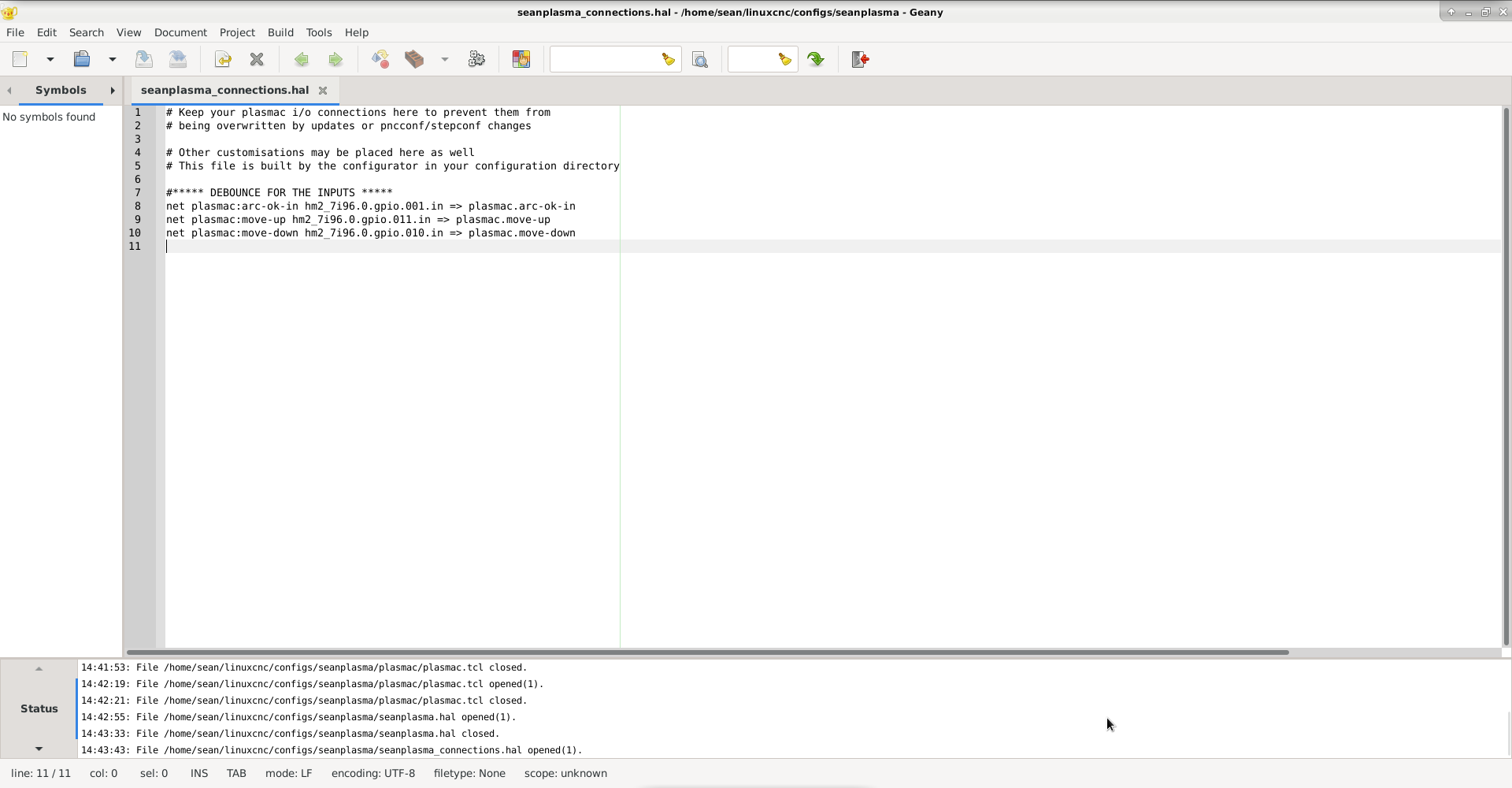The height and width of the screenshot is (788, 1512).
Task: Select the 14:43:43 status log entry
Action: (x=332, y=750)
